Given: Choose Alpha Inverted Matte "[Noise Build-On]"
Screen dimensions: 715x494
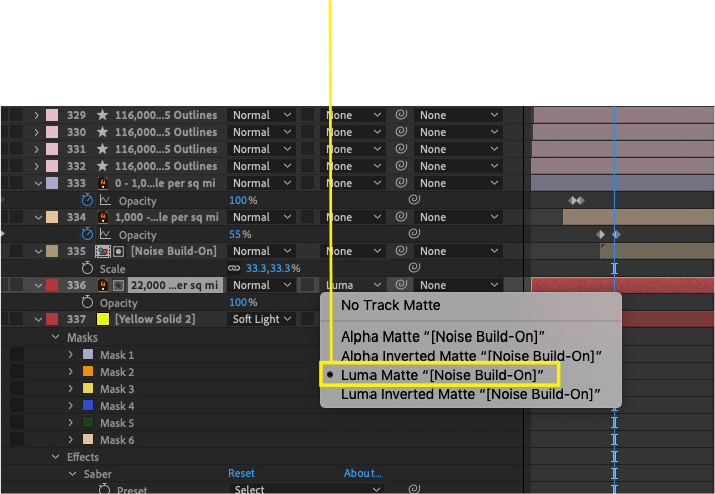Looking at the screenshot, I should click(x=471, y=356).
